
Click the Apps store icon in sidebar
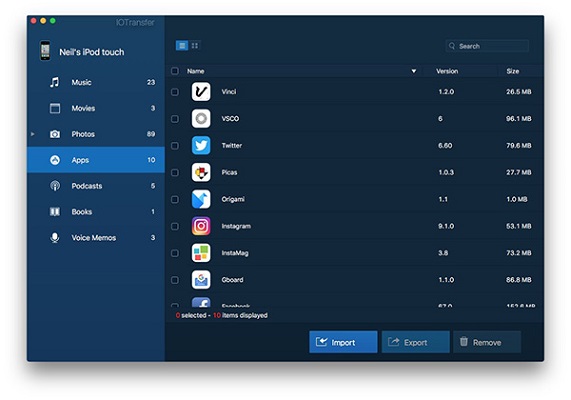pos(55,160)
